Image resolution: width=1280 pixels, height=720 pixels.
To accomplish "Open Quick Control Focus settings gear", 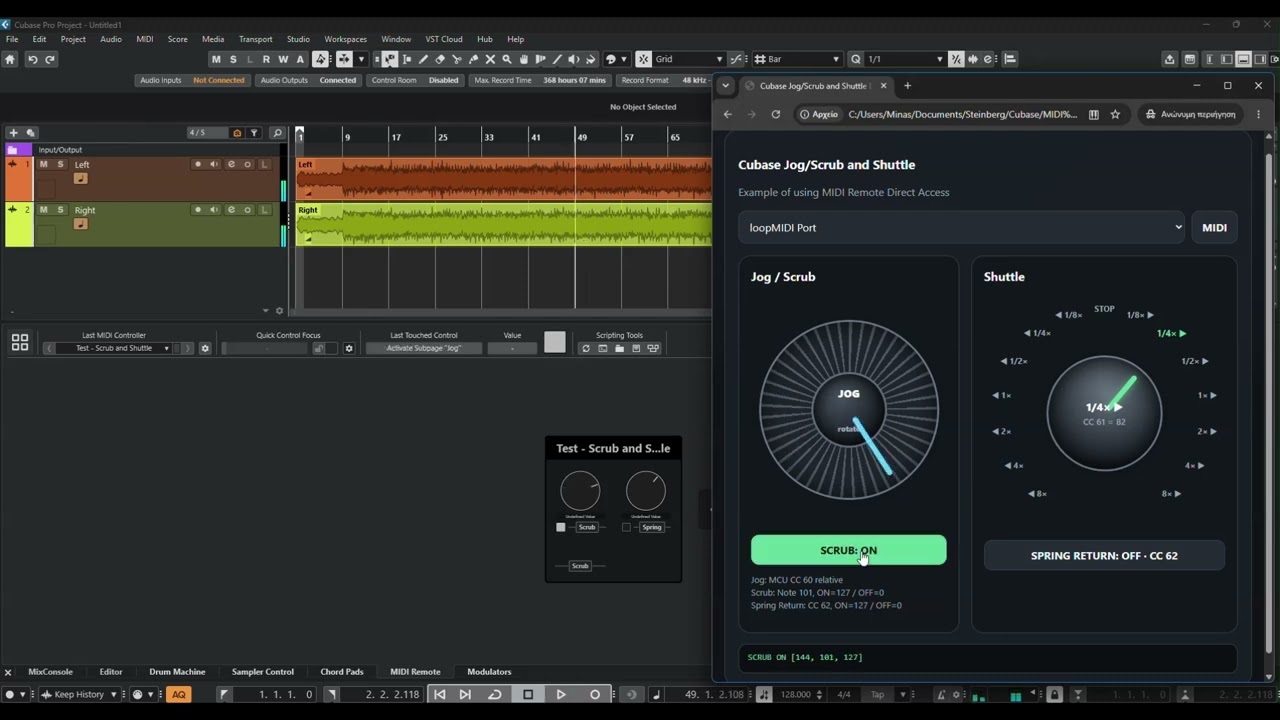I will (349, 348).
